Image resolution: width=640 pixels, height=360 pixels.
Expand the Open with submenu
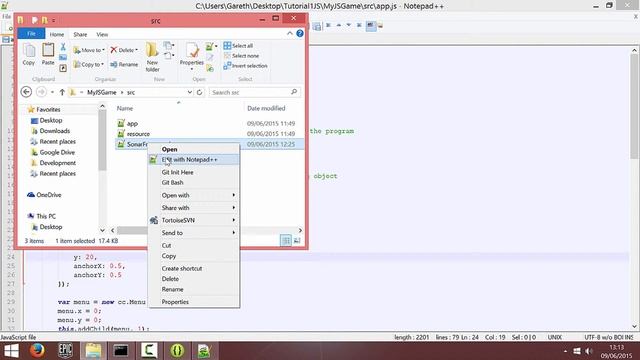(193, 195)
